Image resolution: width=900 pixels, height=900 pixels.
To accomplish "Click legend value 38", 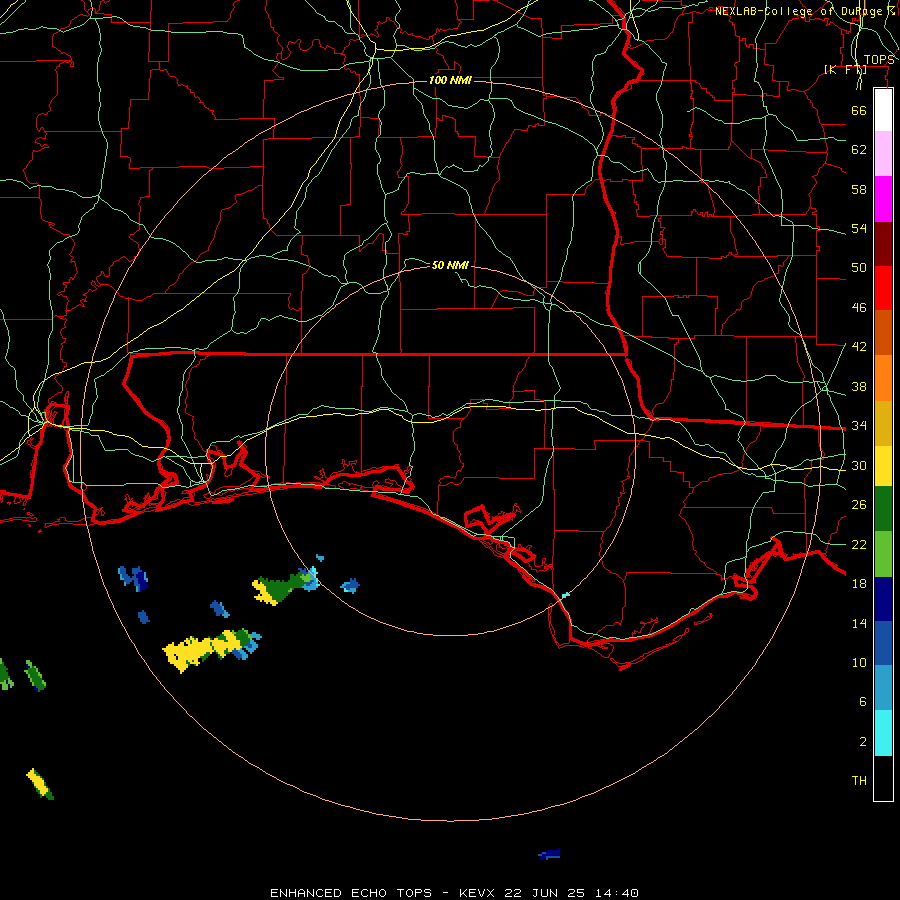I will [x=859, y=386].
